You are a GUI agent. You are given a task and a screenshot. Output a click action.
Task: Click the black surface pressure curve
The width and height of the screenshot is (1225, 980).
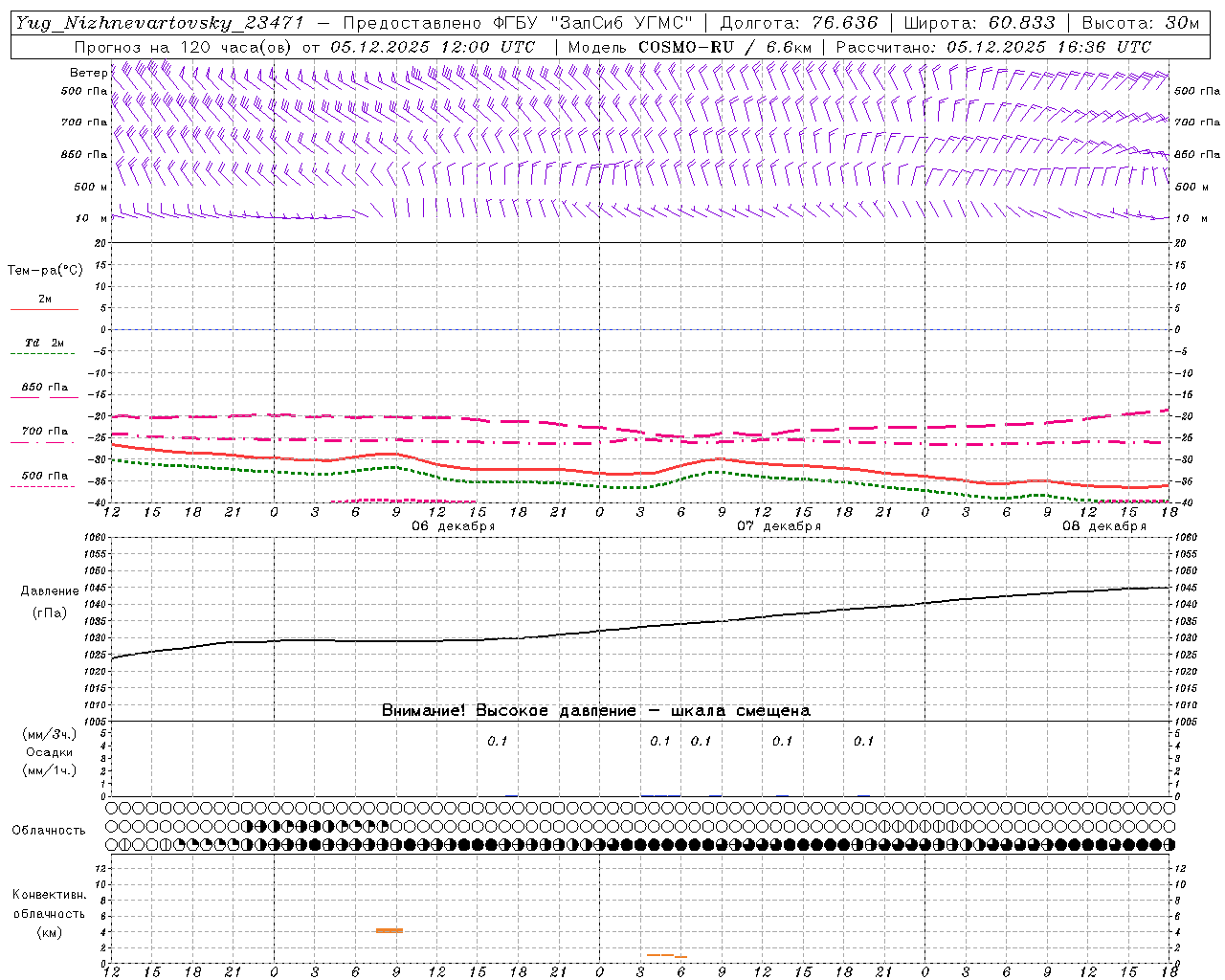639,627
